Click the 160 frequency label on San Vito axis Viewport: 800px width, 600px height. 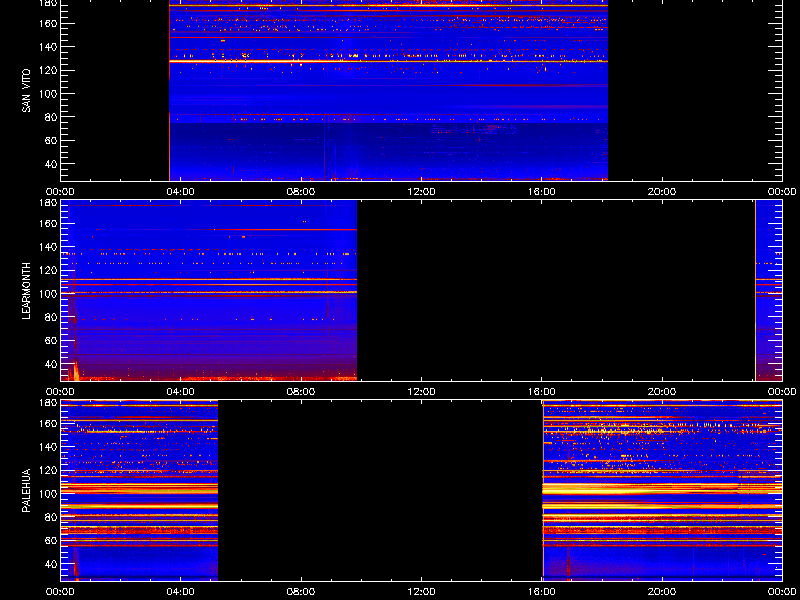point(49,23)
